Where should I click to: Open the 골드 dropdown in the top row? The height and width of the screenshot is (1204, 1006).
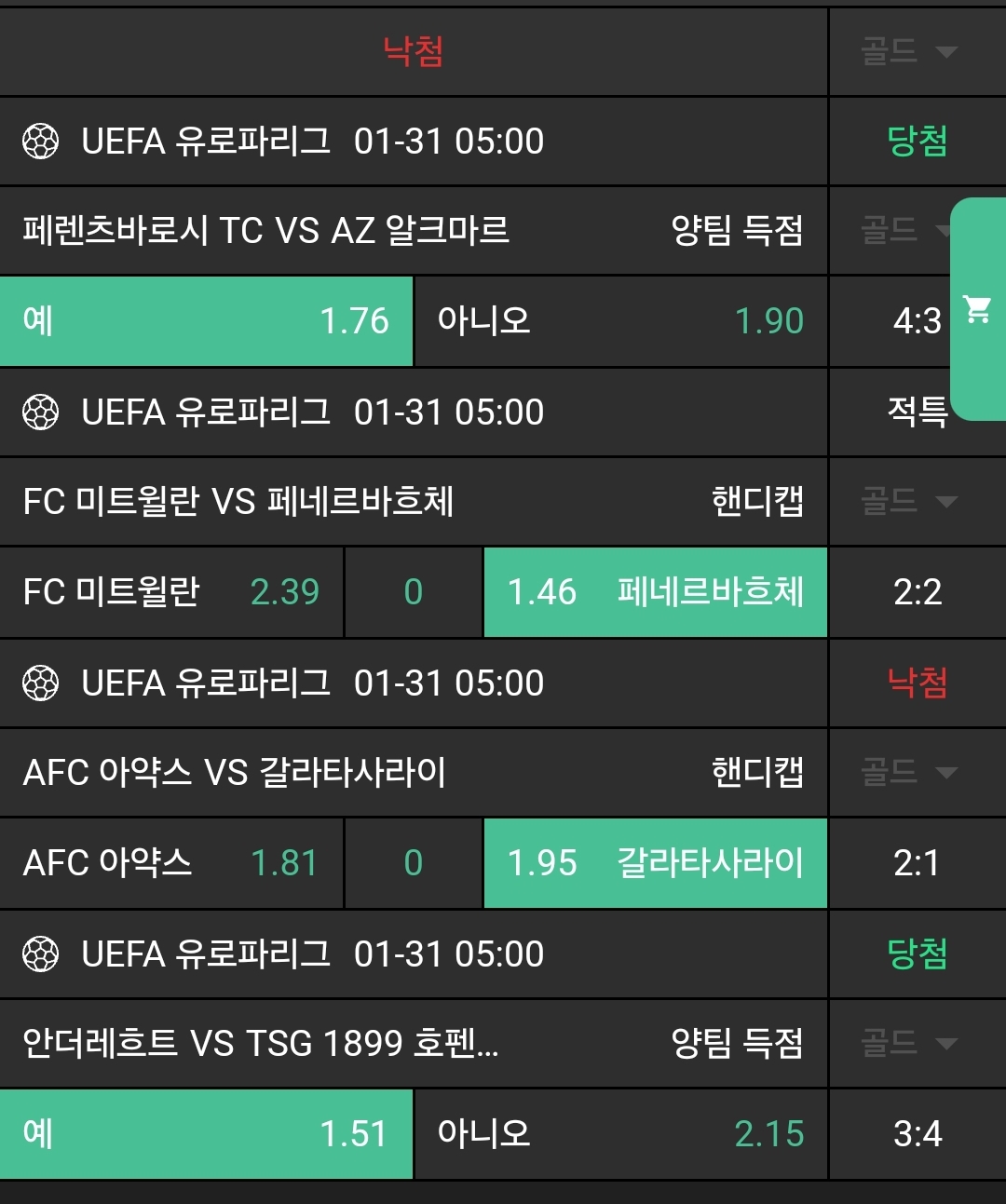(x=909, y=51)
